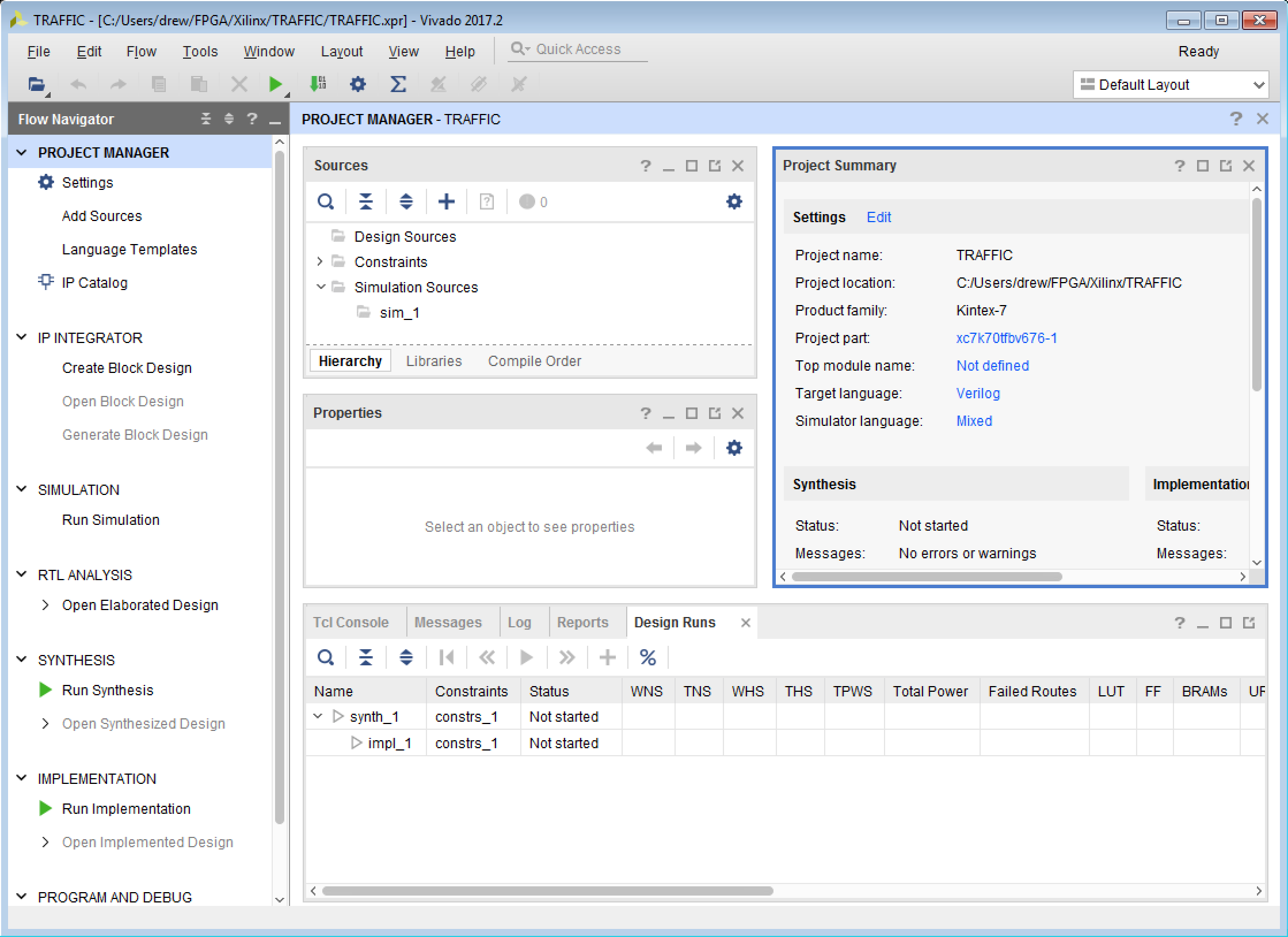This screenshot has width=1288, height=937.
Task: Switch to Compile Order tab
Action: click(x=535, y=361)
